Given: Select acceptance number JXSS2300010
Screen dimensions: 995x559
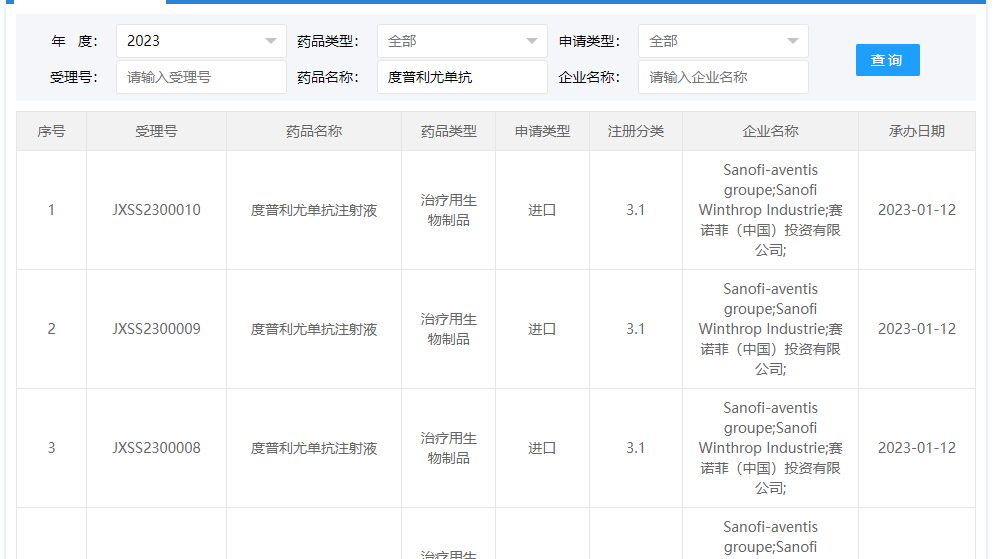Looking at the screenshot, I should pyautogui.click(x=156, y=210).
